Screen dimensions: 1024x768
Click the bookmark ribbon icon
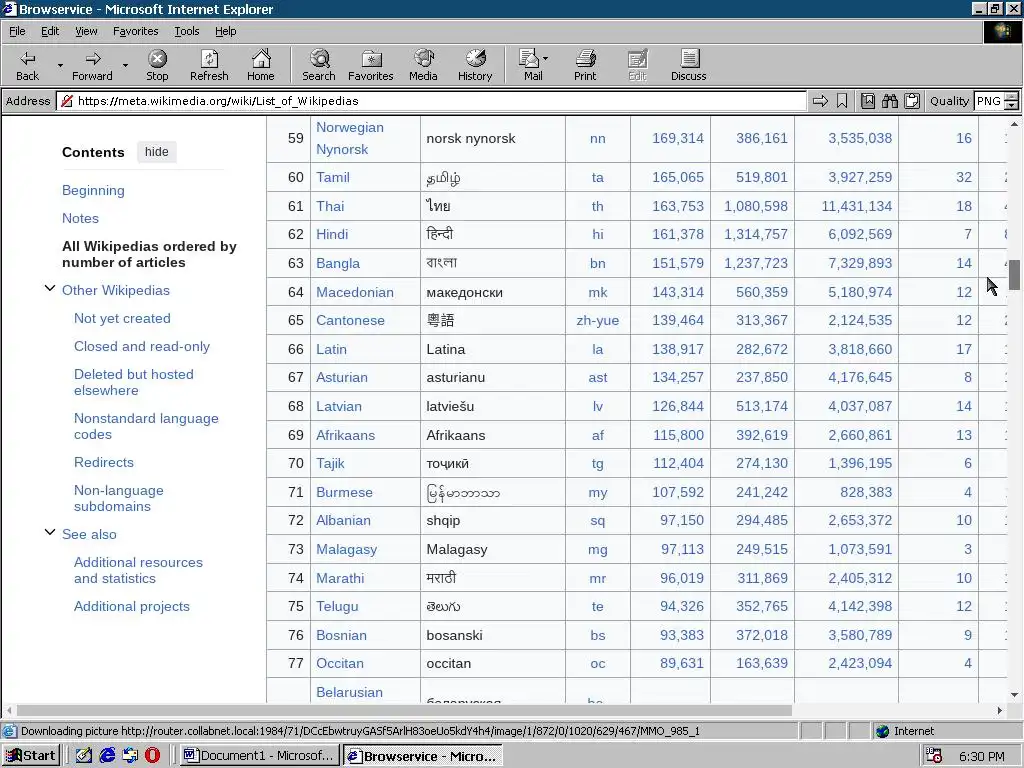pos(842,101)
